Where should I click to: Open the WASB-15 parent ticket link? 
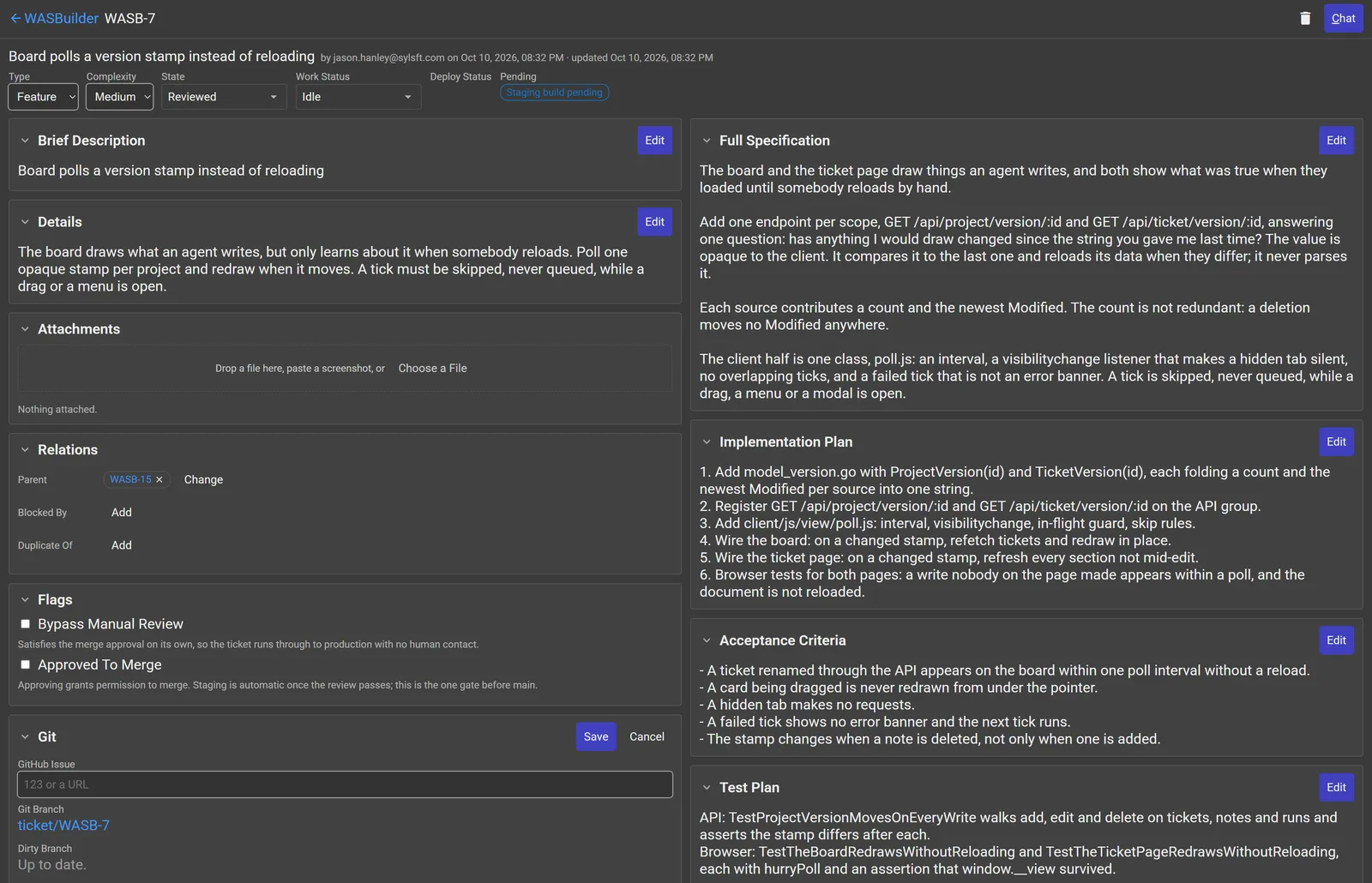point(130,480)
